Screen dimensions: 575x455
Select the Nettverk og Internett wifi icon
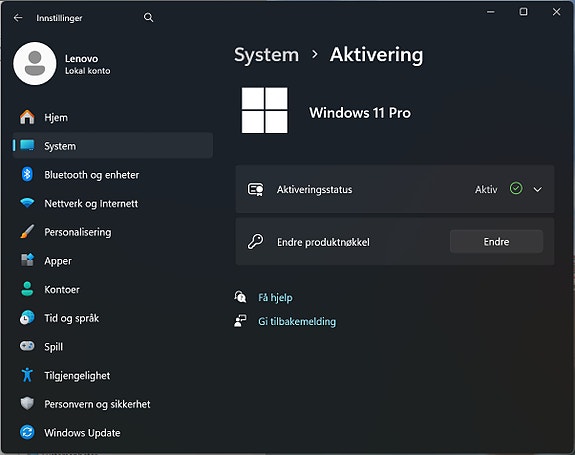[x=27, y=203]
